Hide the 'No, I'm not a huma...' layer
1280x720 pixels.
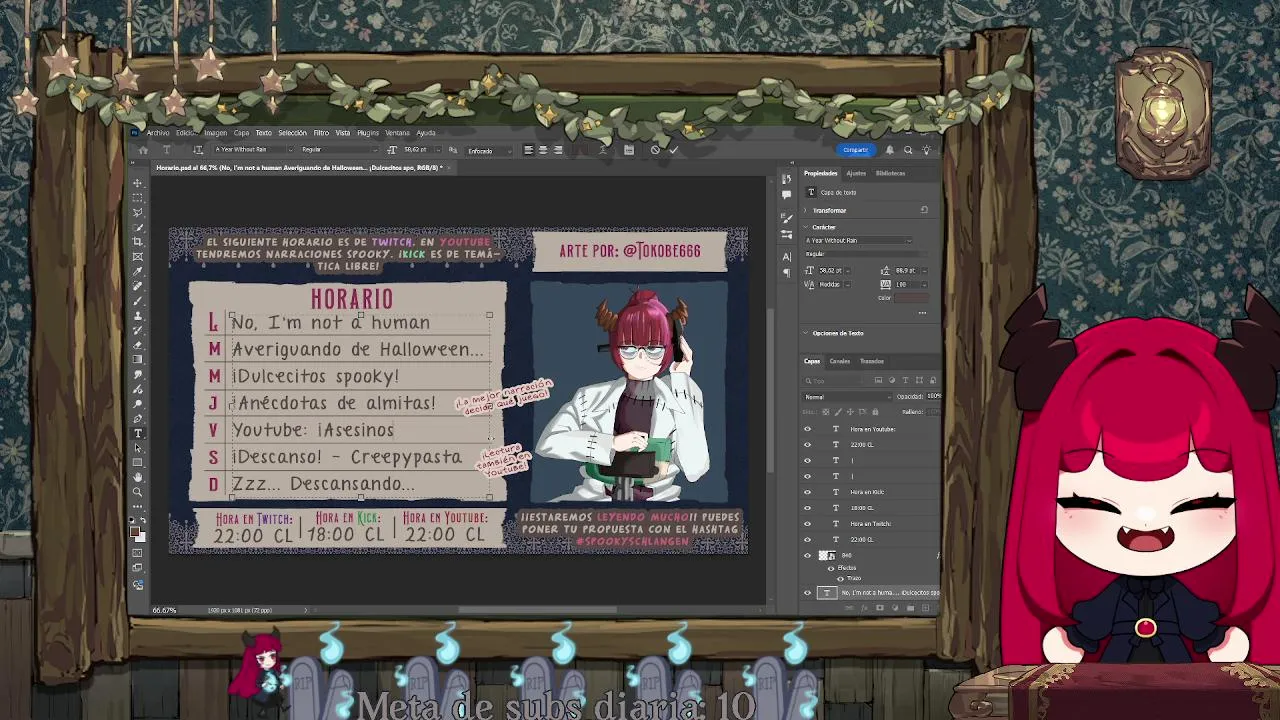(808, 593)
